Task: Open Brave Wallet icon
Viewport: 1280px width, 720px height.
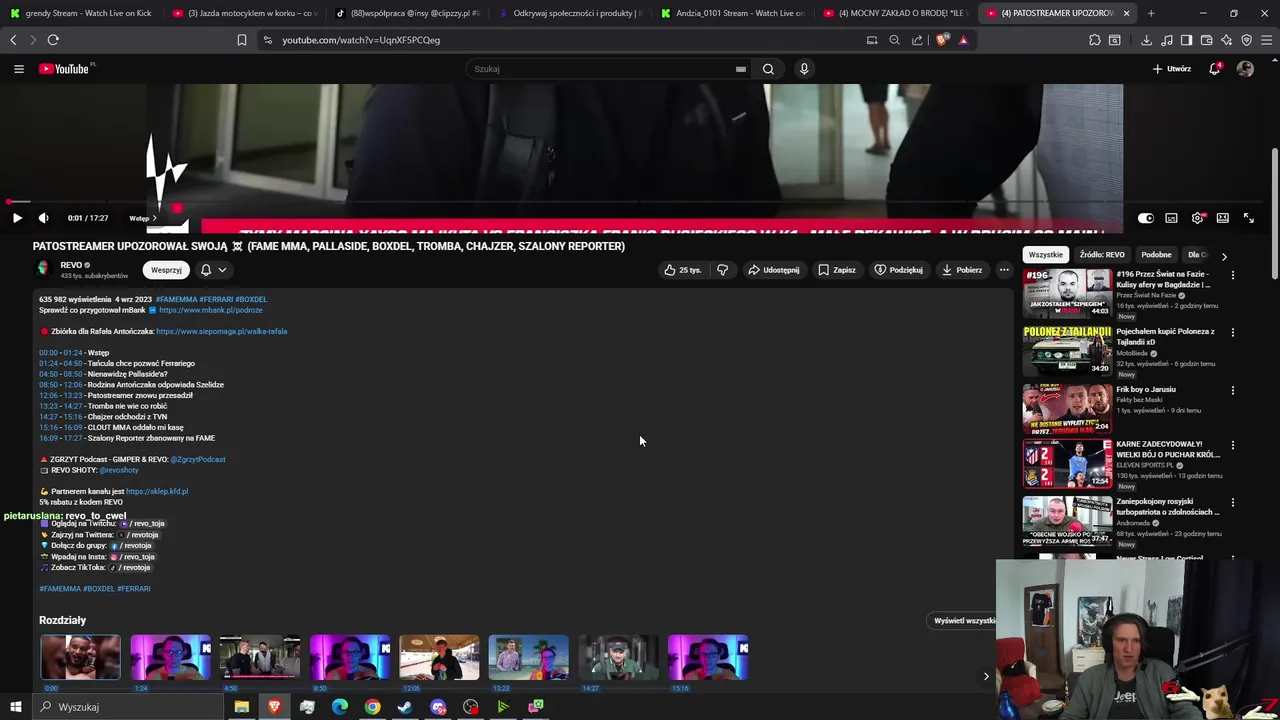Action: tap(1206, 40)
